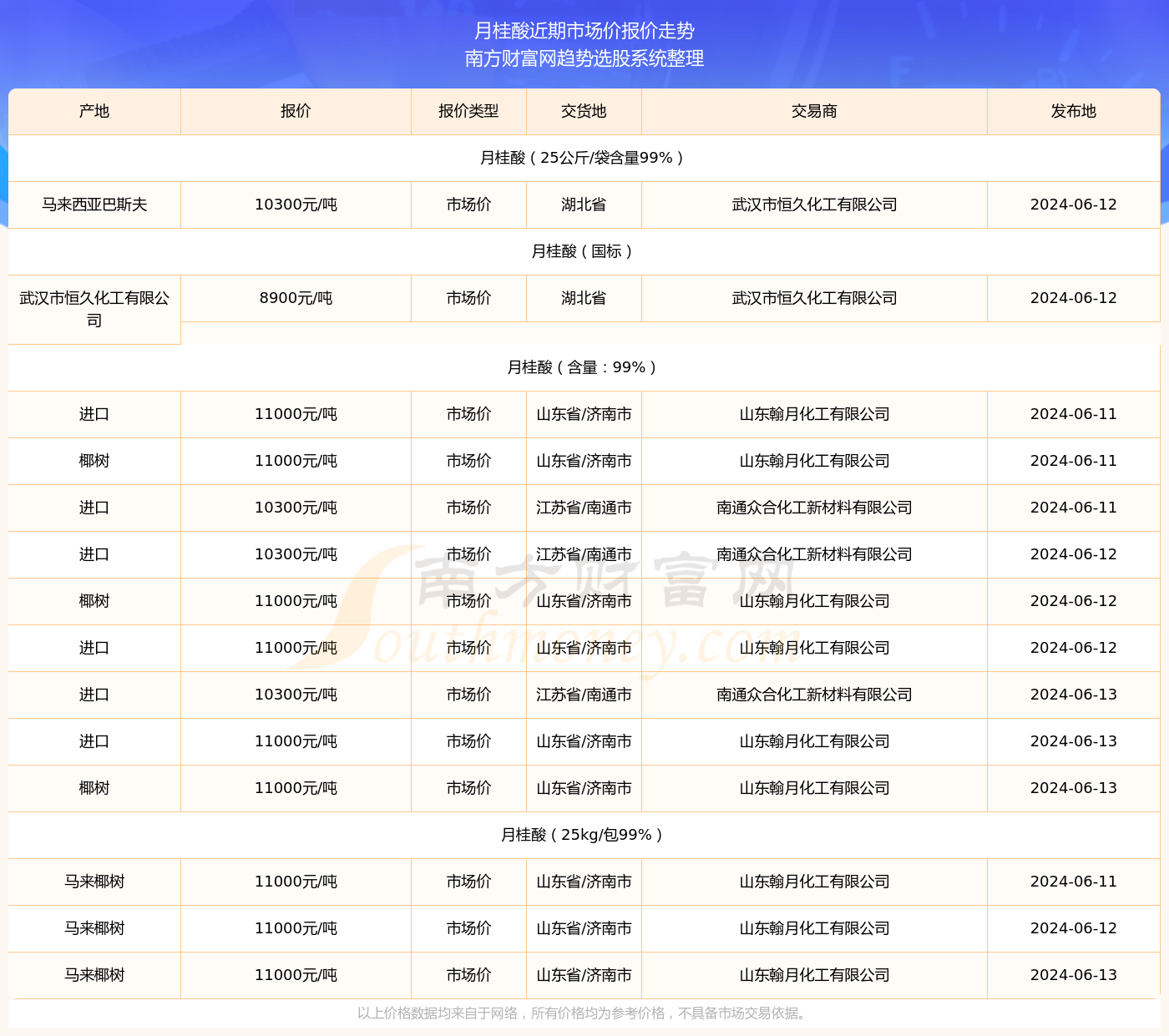The width and height of the screenshot is (1169, 1036).
Task: Select the '报价' column header
Action: (296, 111)
